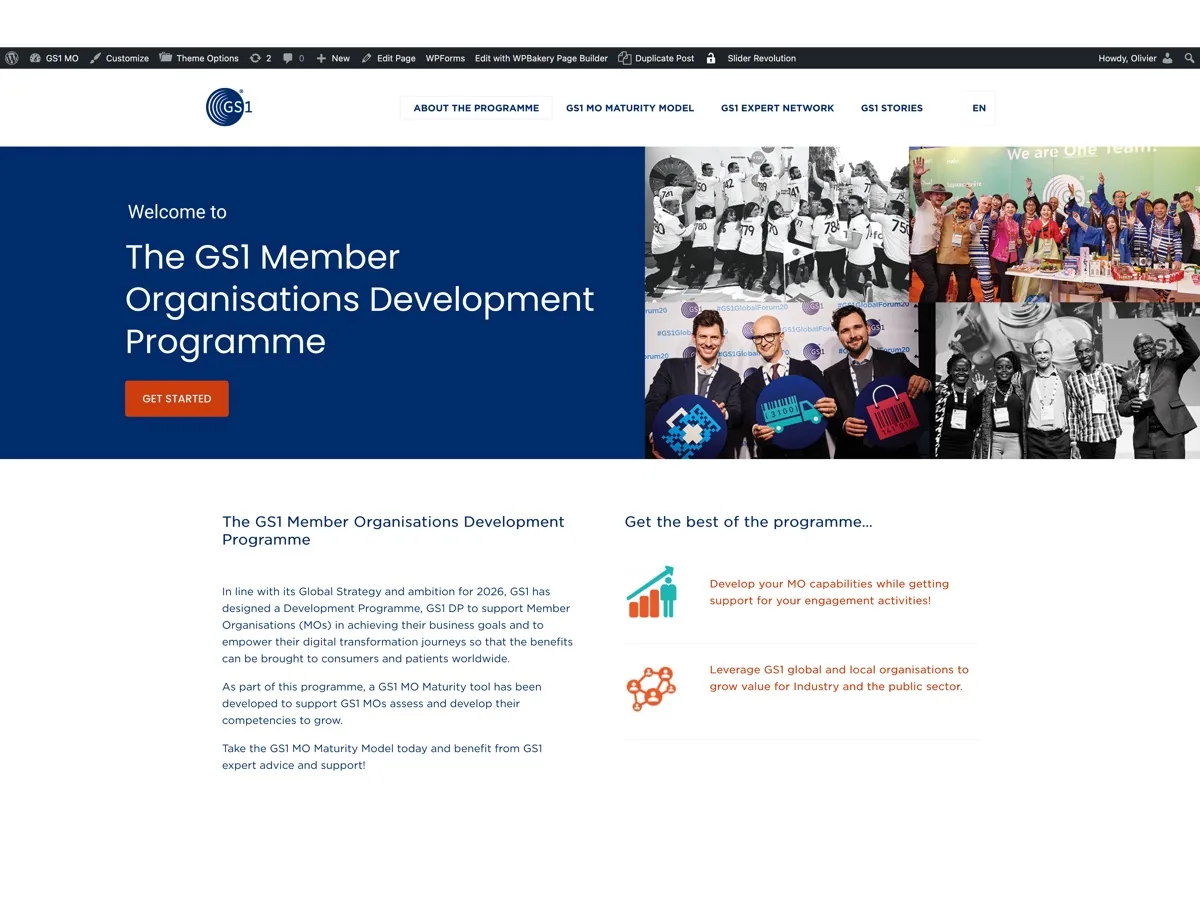Click the Get Started button
1200x900 pixels.
coord(177,398)
